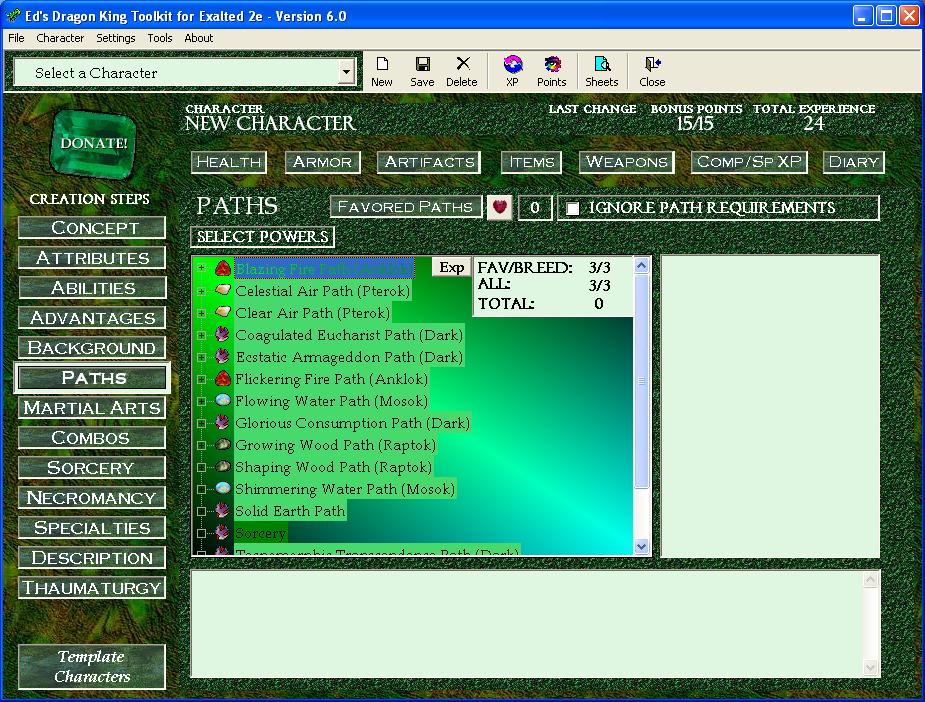Screen dimensions: 925x702
Task: Open the Weapons section
Action: (626, 162)
